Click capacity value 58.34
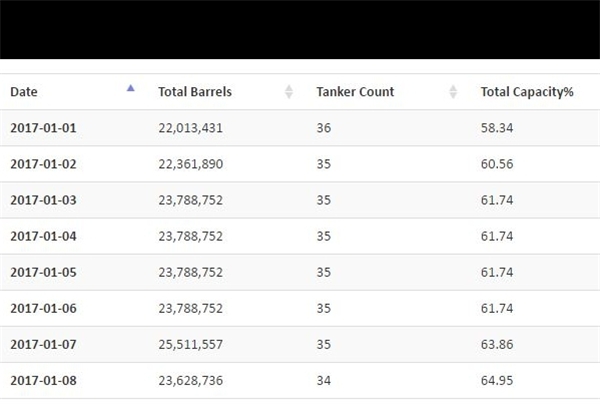This screenshot has height=418, width=600. 497,128
